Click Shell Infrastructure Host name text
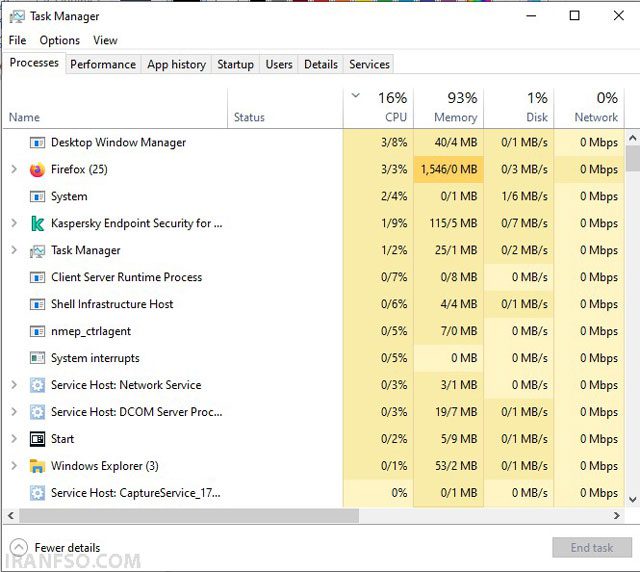The height and width of the screenshot is (572, 640). click(x=112, y=304)
